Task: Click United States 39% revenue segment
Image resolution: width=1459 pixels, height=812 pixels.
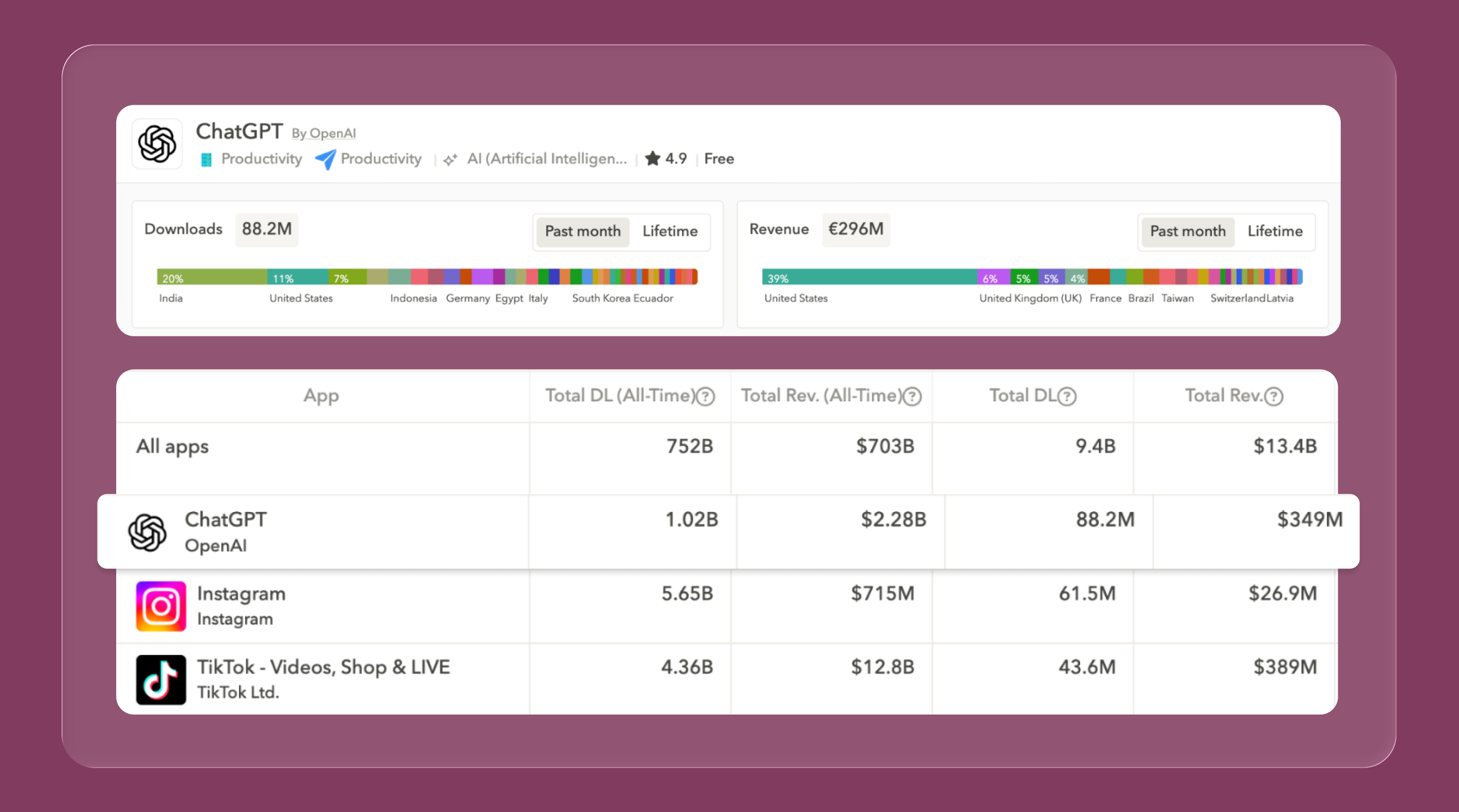Action: [x=869, y=277]
